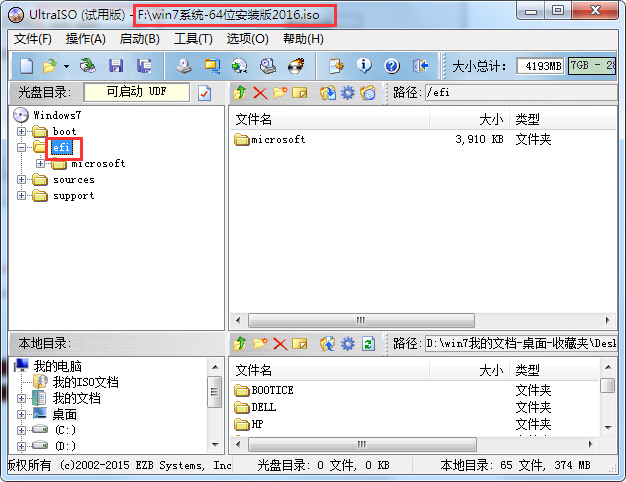The width and height of the screenshot is (626, 482).
Task: Expand 桌面 in the local tree
Action: pos(21,414)
